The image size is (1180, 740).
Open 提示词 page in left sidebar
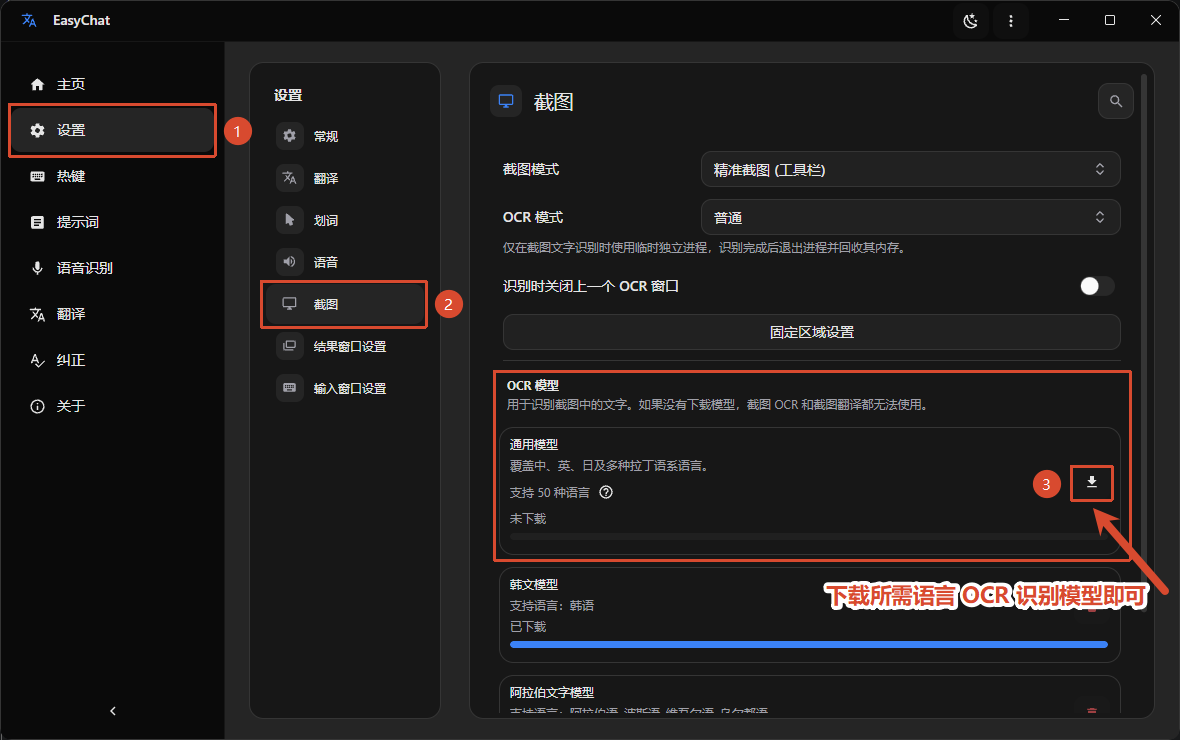point(113,222)
